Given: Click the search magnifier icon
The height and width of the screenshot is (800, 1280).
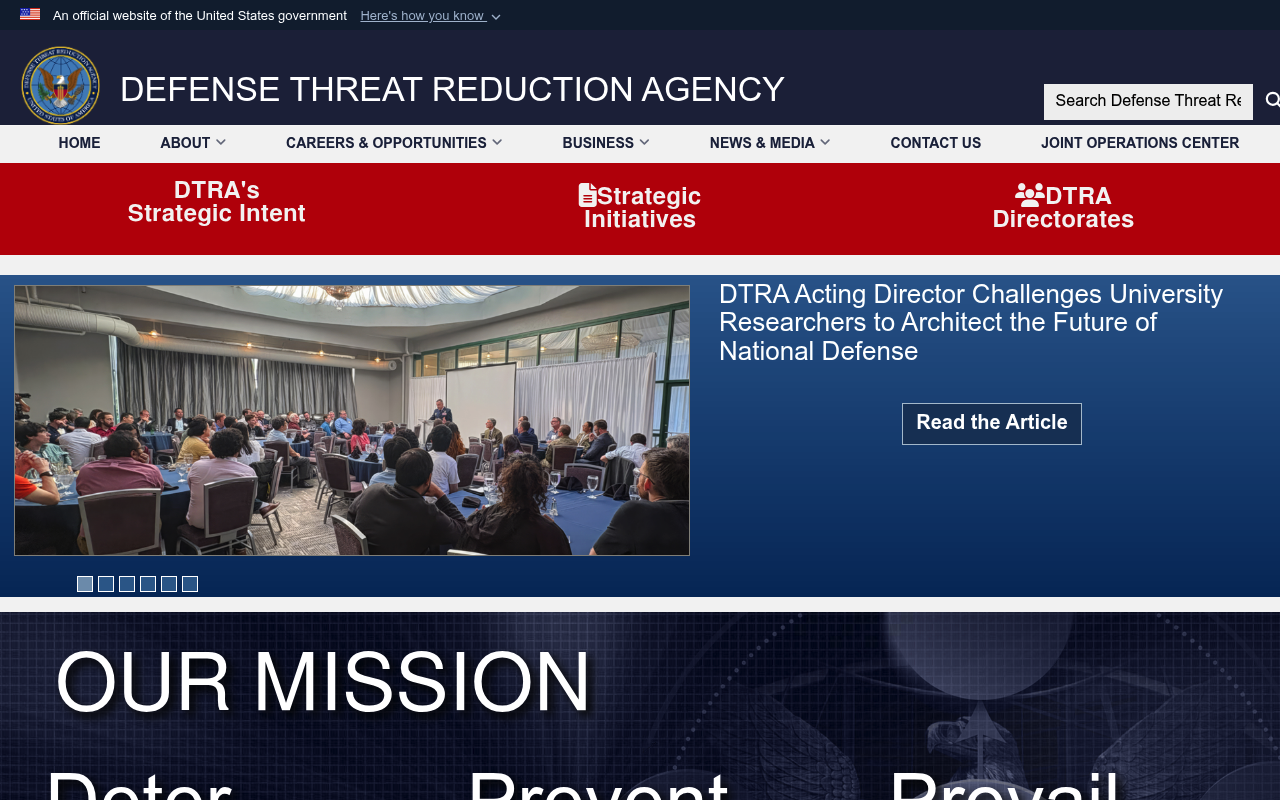Looking at the screenshot, I should coord(1272,100).
